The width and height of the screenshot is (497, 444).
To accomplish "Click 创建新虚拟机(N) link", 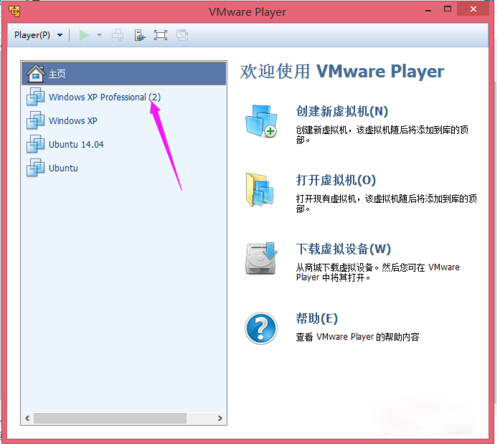I will click(342, 111).
